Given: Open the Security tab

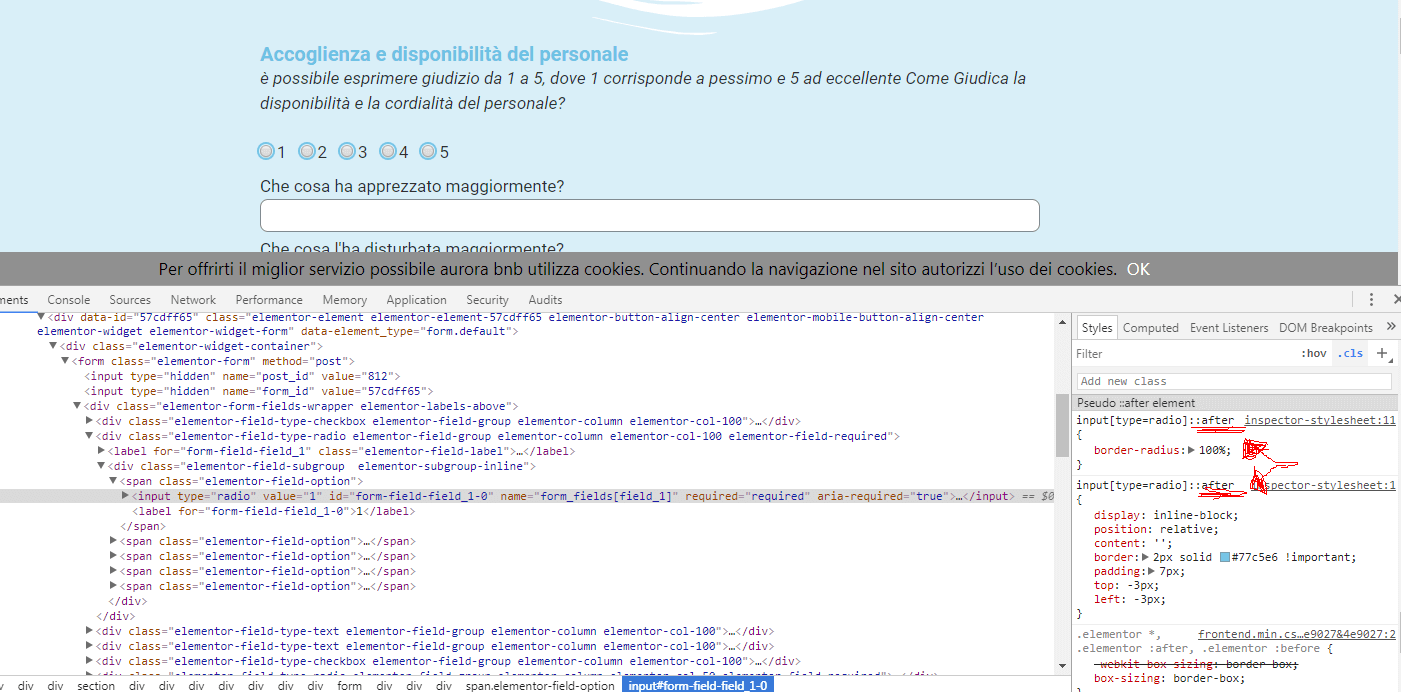Looking at the screenshot, I should pos(487,300).
